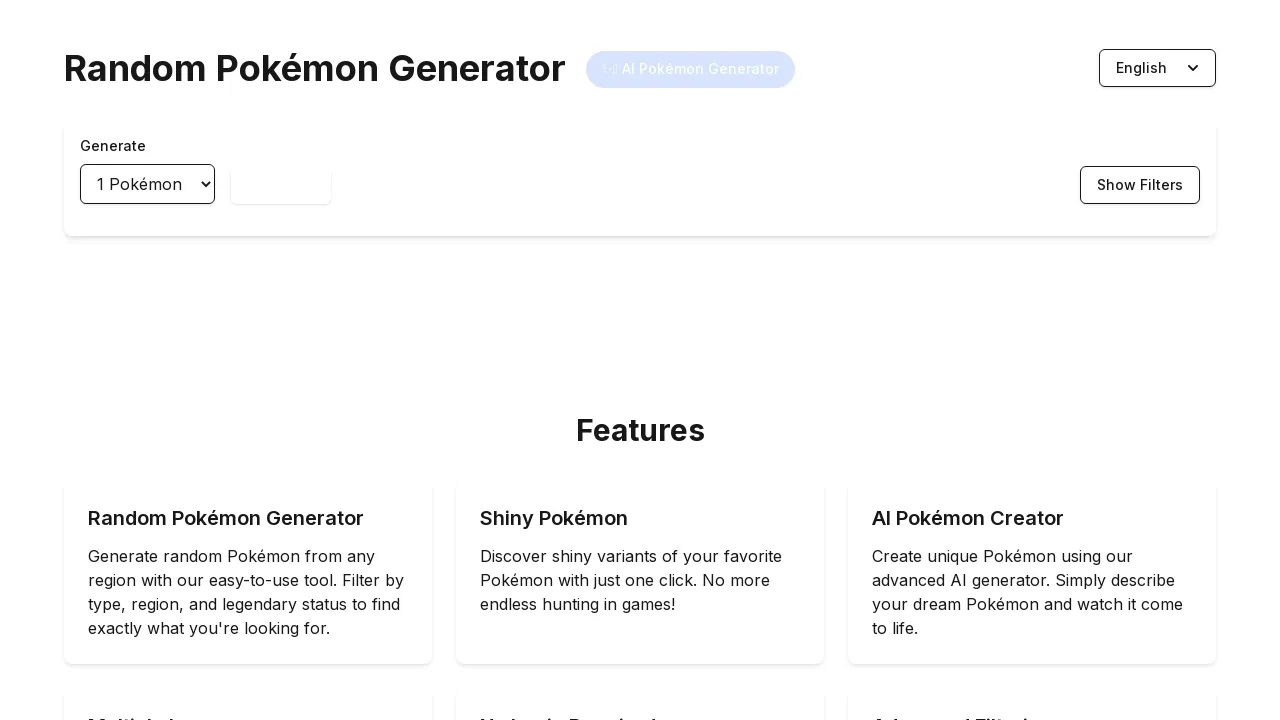Click the Features section heading

tap(640, 430)
